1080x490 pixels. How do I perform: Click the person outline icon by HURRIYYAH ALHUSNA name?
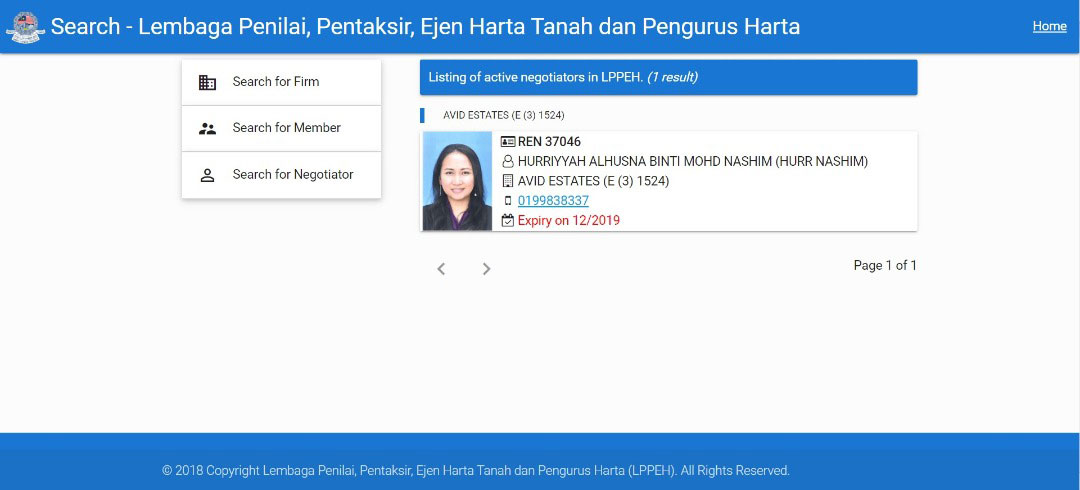click(508, 162)
